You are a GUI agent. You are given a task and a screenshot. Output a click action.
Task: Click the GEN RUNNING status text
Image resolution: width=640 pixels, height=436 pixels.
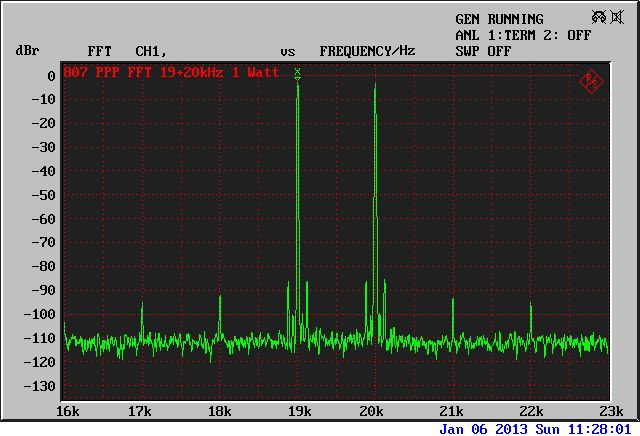(x=499, y=19)
